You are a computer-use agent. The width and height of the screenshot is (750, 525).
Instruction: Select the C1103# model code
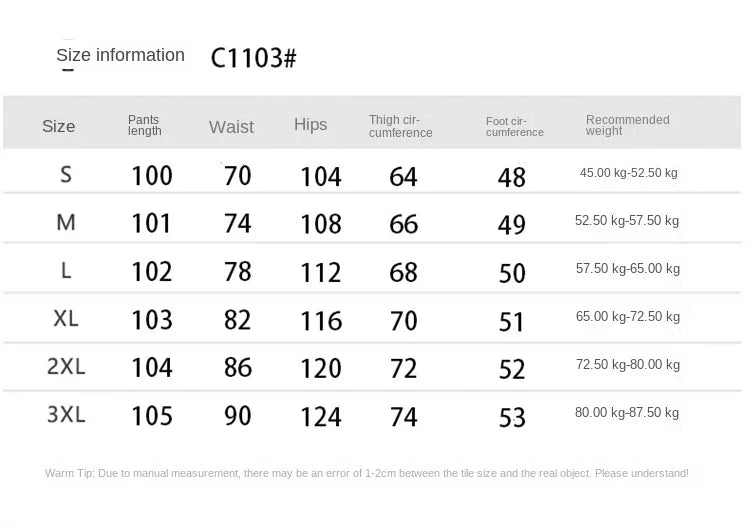pos(254,58)
